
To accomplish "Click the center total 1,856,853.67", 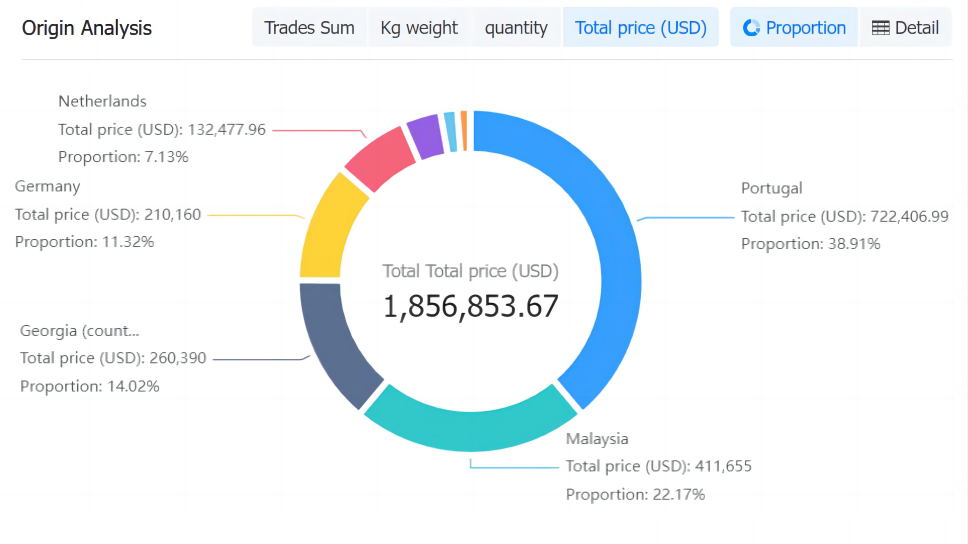I will coord(470,306).
